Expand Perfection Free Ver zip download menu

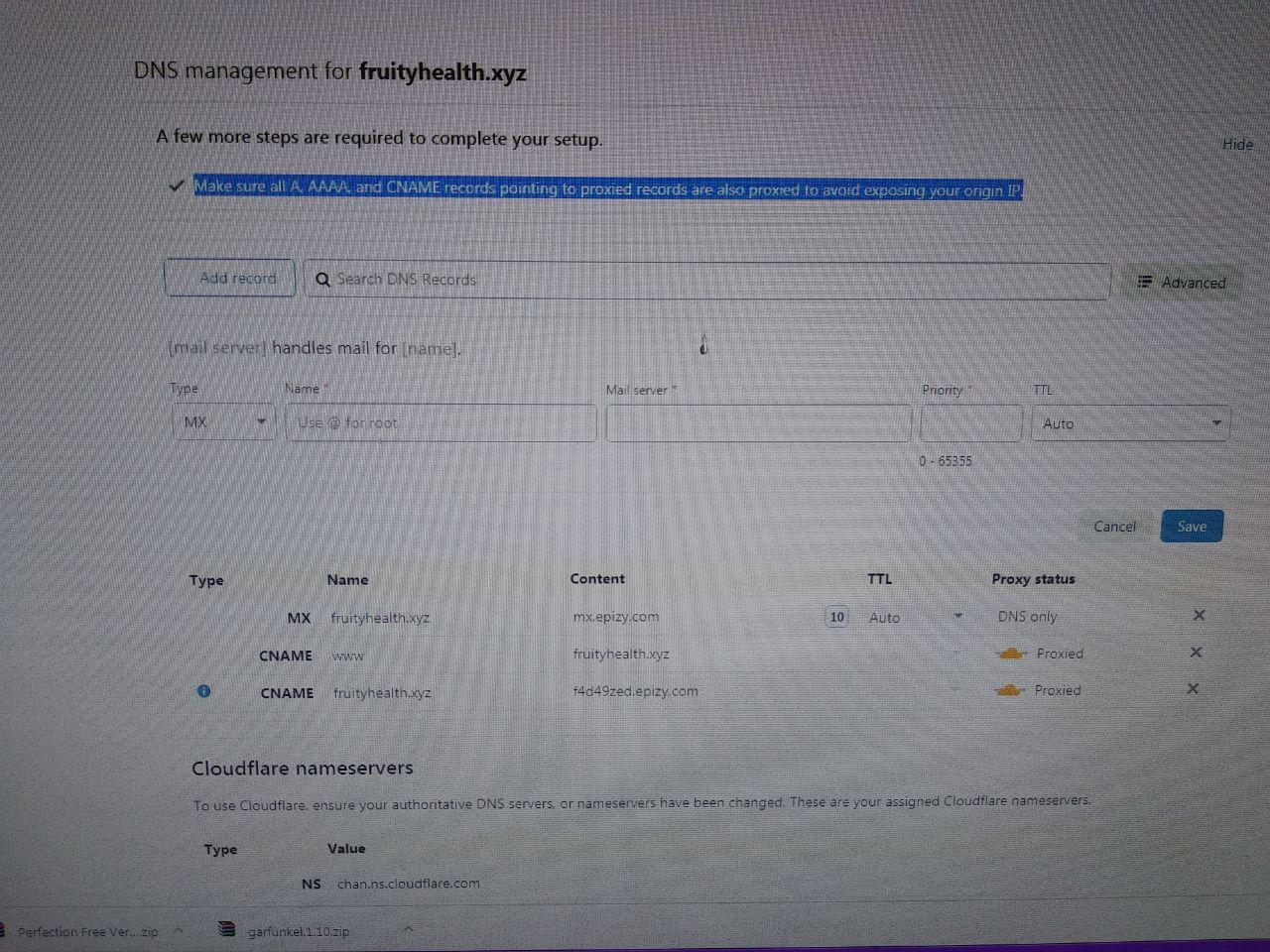179,930
